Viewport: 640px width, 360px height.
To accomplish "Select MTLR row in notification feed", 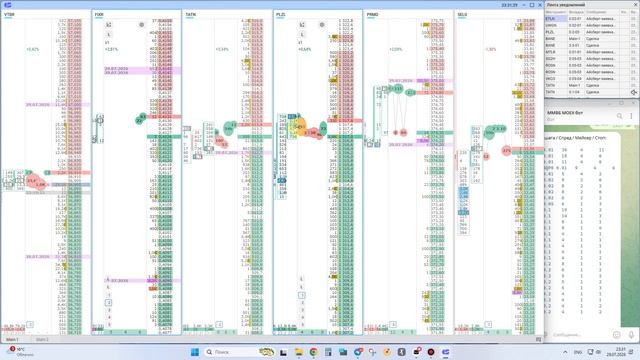I will (591, 52).
